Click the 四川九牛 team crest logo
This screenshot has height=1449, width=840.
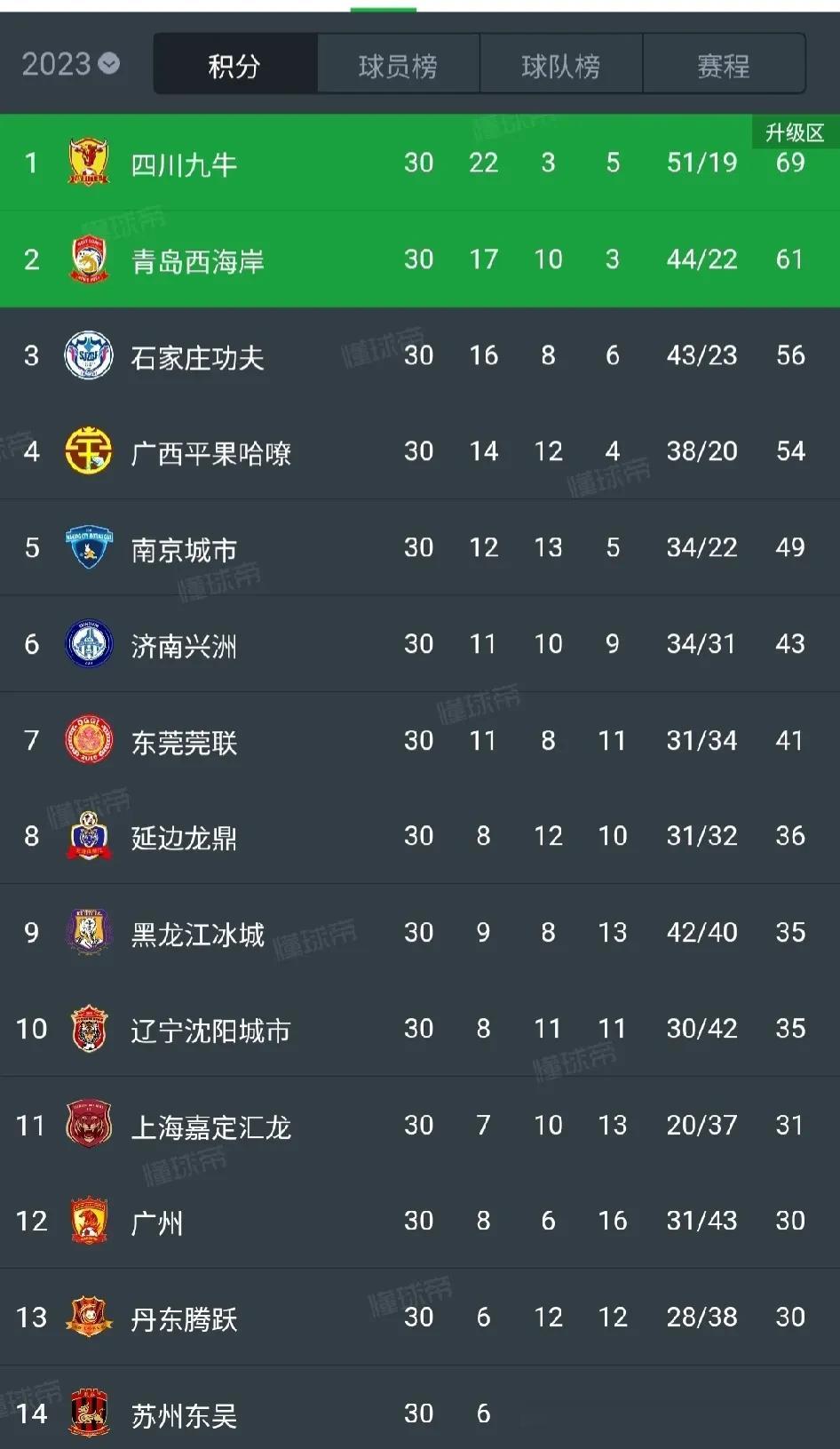pos(88,163)
